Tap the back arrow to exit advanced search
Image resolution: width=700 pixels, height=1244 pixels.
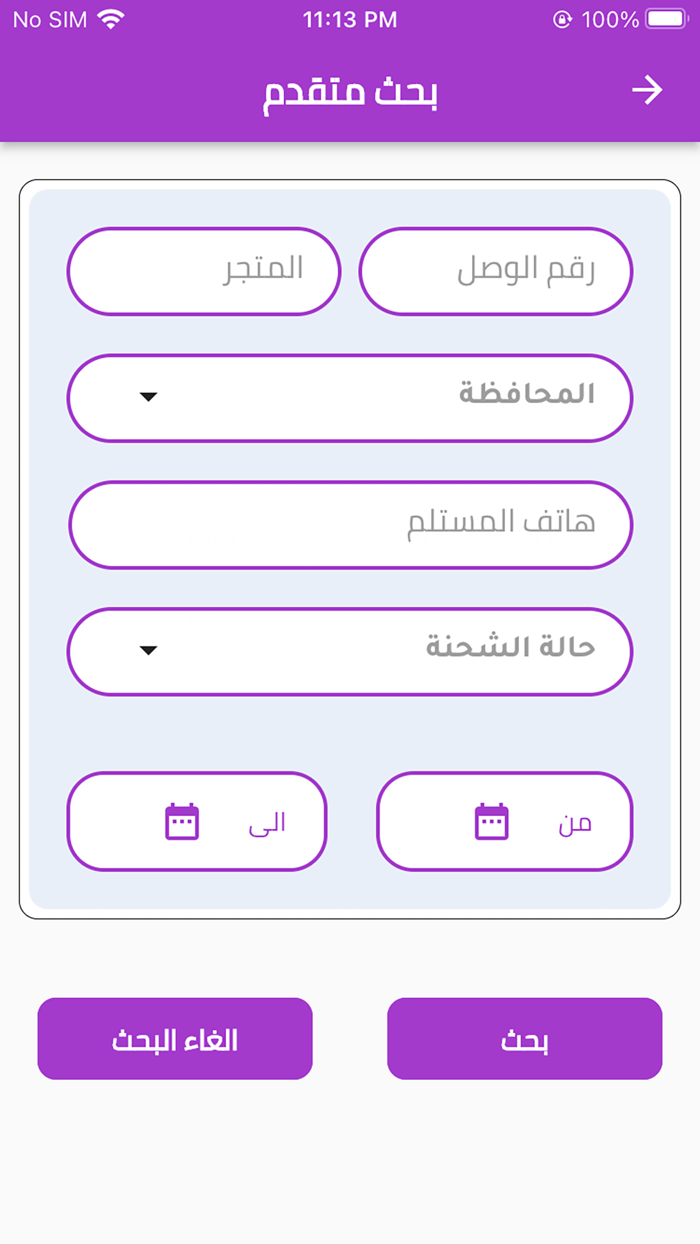click(x=648, y=90)
